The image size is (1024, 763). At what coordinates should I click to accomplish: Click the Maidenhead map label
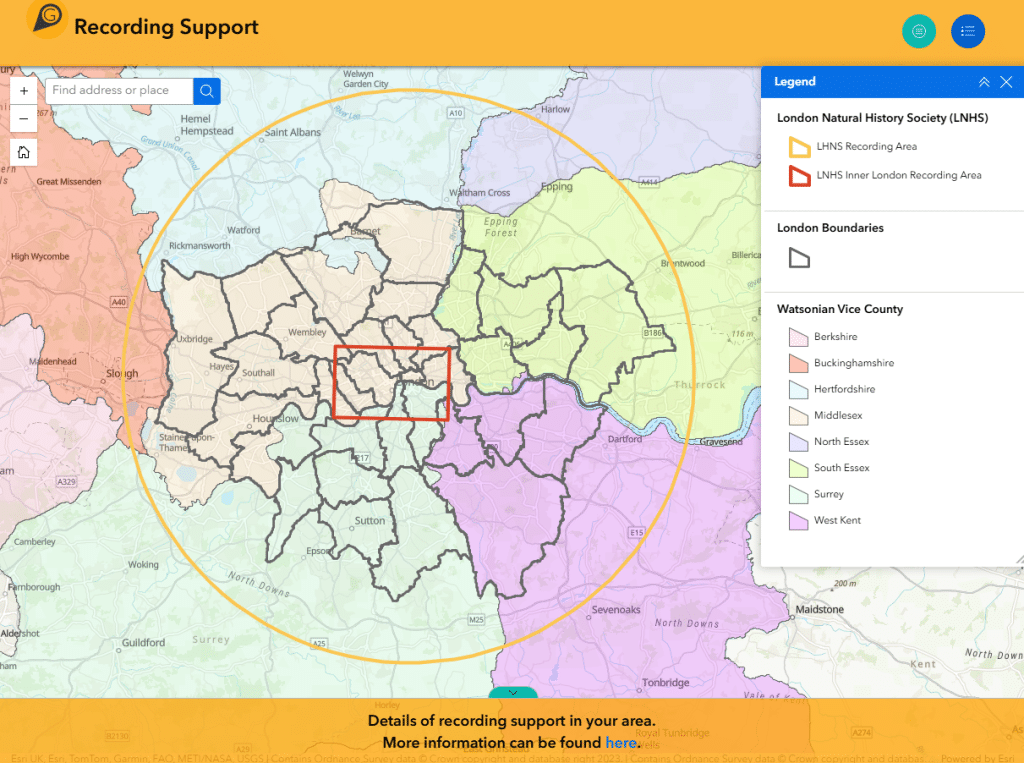click(x=52, y=361)
